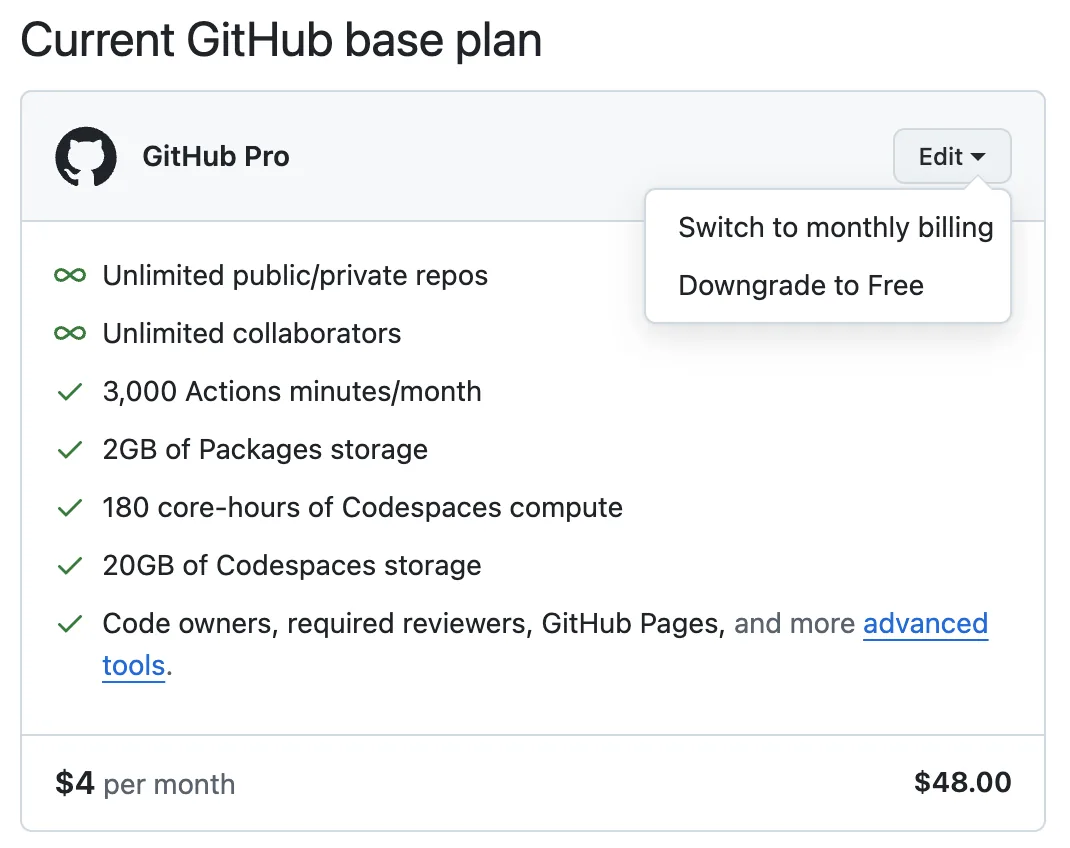Viewport: 1070px width, 848px height.
Task: Click checkmark next to 180 core-hours Codespaces compute
Action: (x=70, y=508)
